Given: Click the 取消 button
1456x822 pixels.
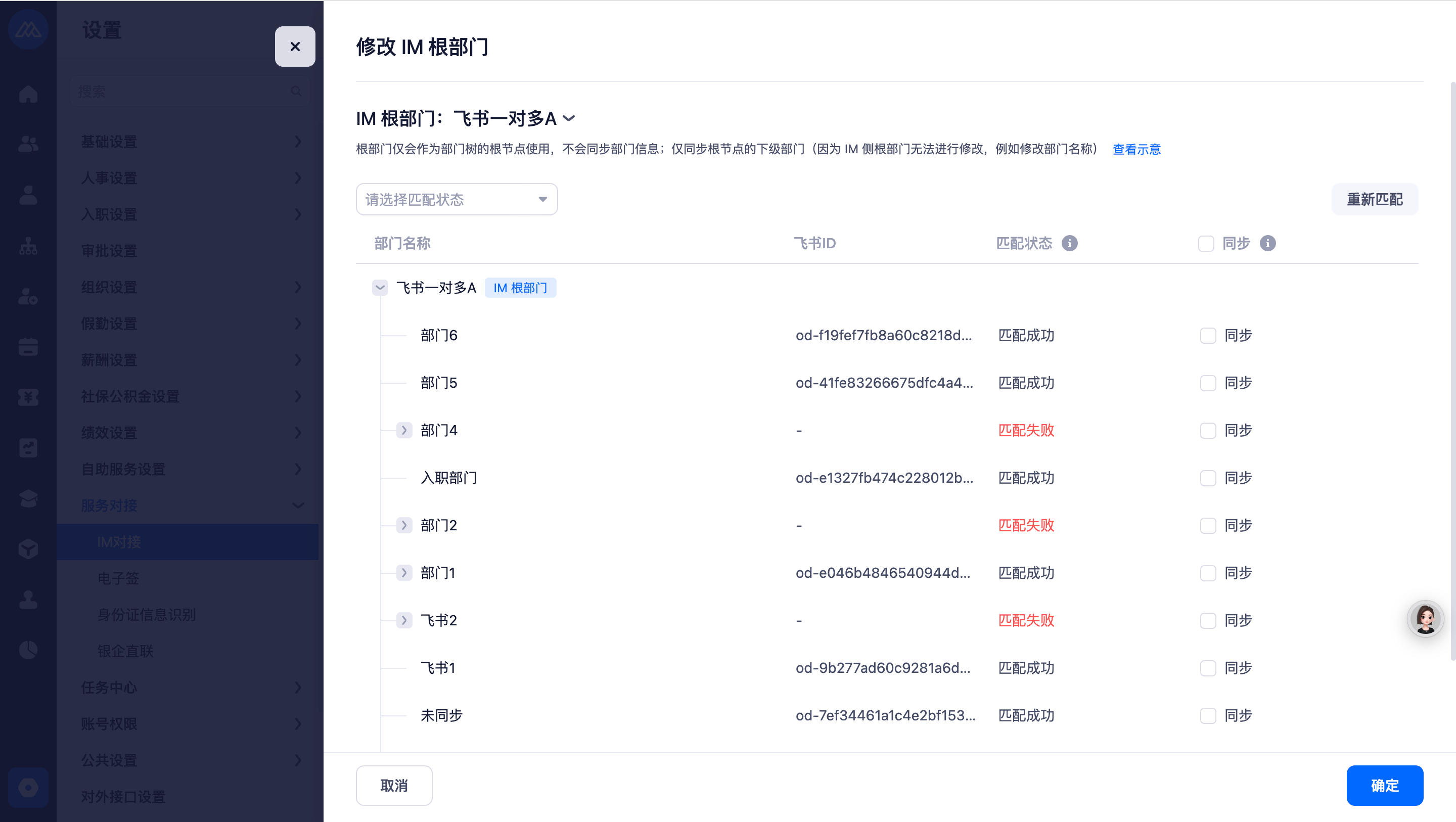Looking at the screenshot, I should point(394,785).
